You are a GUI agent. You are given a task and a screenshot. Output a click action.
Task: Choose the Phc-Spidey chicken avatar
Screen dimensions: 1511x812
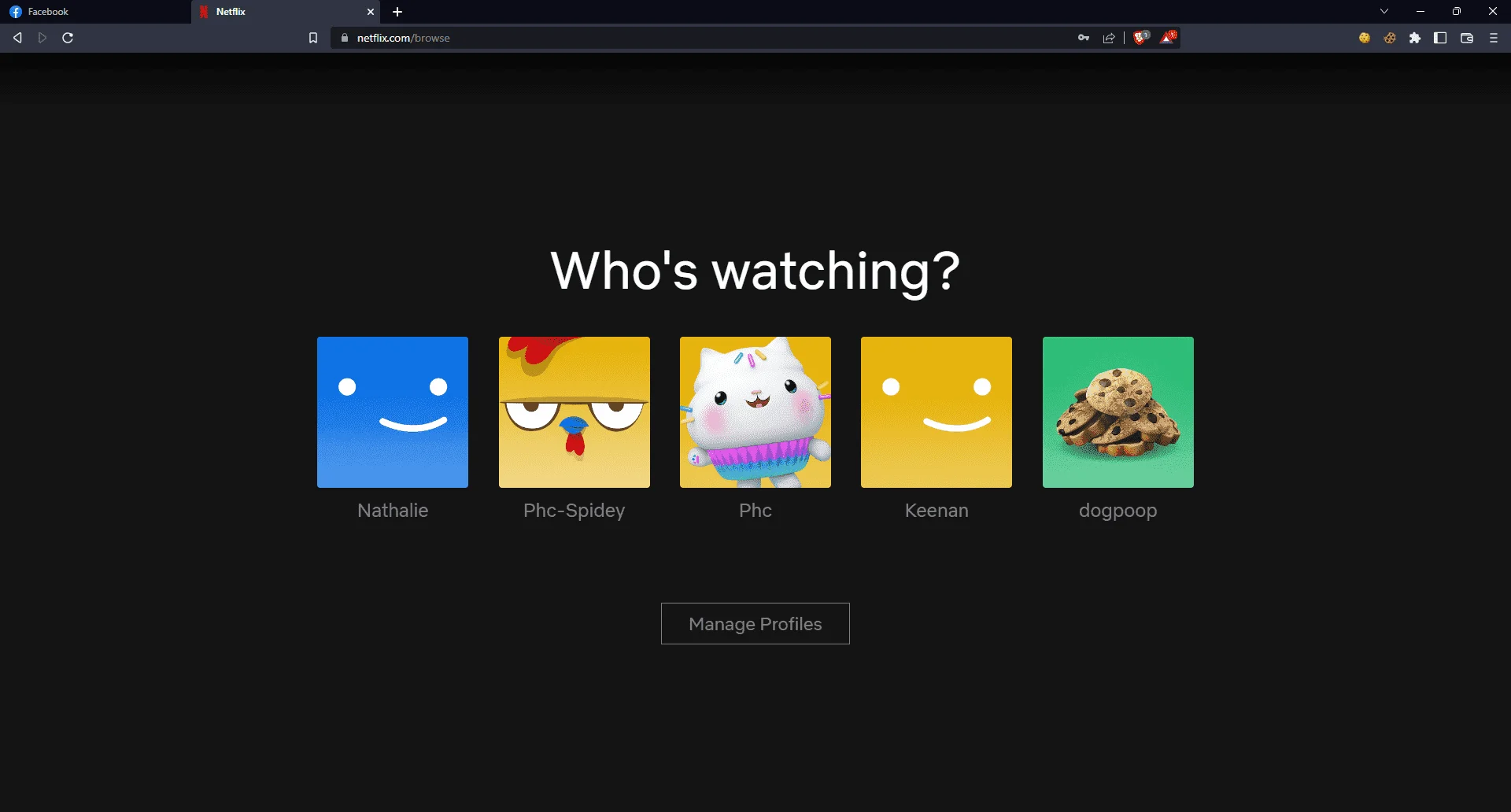tap(574, 412)
